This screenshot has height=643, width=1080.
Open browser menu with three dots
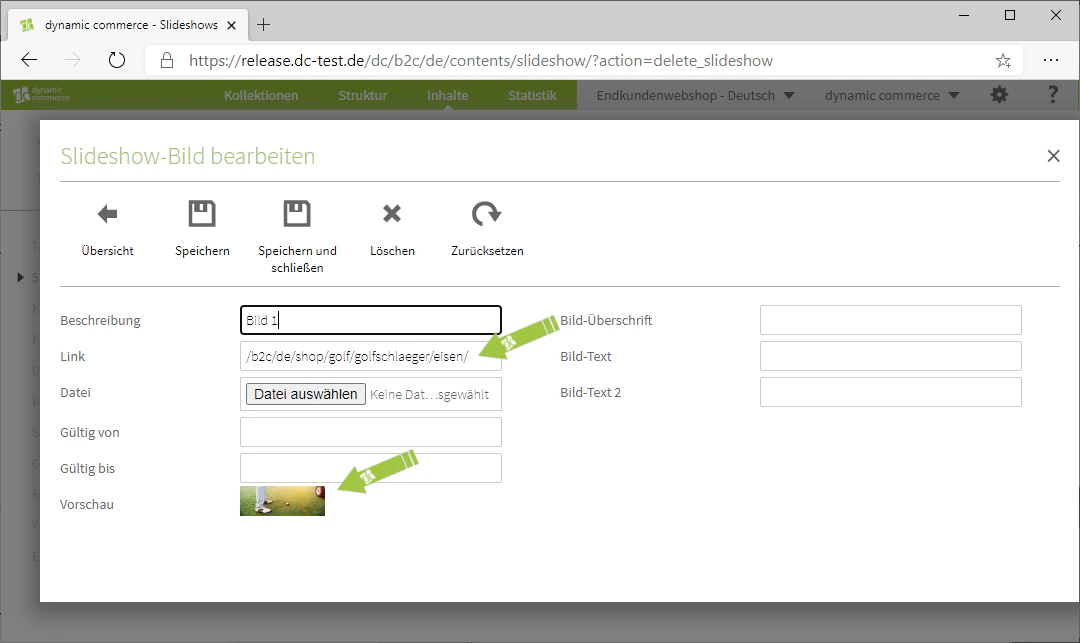point(1050,61)
